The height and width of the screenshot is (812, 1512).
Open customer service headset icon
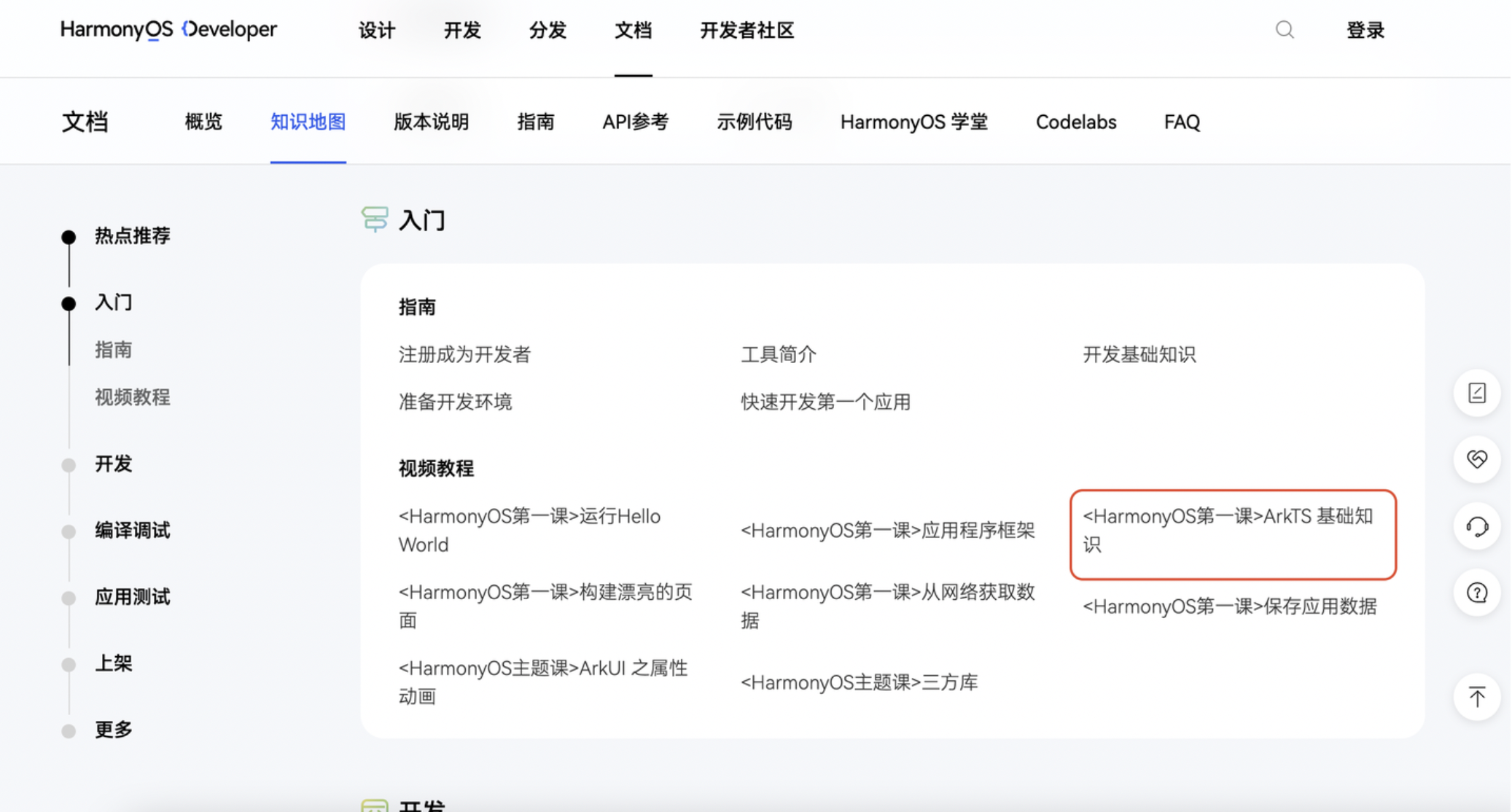[x=1477, y=526]
